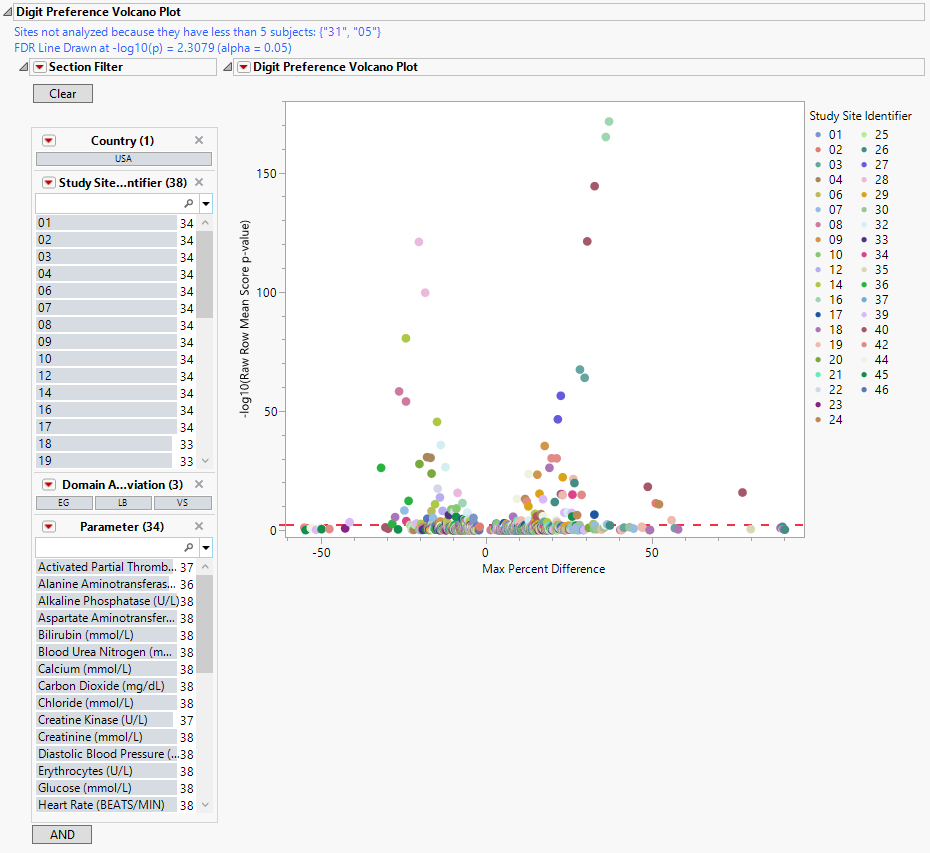930x853 pixels.
Task: Remove the Parameter filter with its X
Action: 198,527
